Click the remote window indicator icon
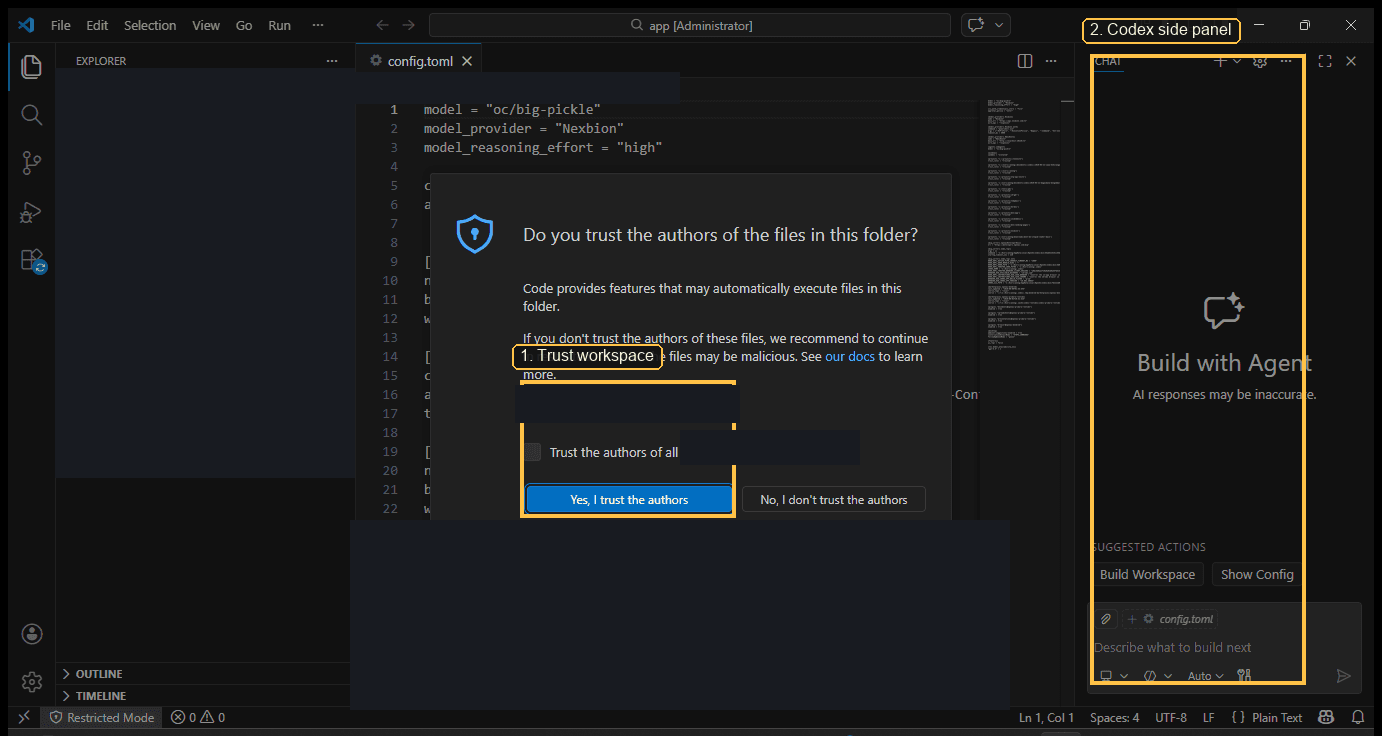 [x=24, y=717]
